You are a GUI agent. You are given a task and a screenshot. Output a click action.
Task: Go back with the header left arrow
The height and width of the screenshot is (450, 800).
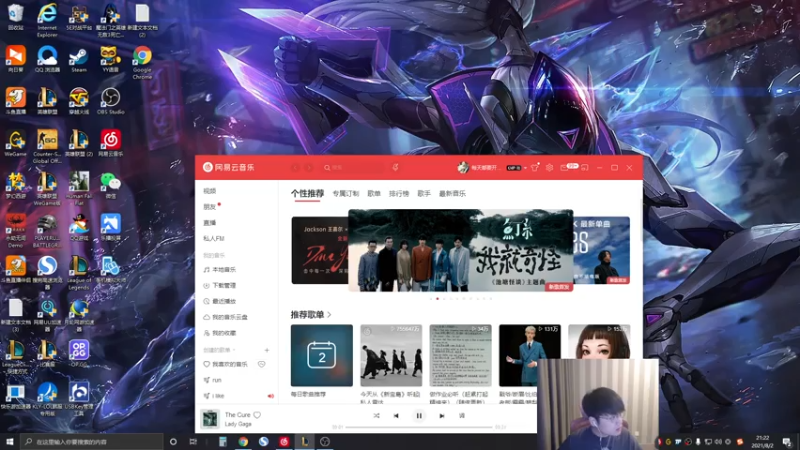pos(295,167)
